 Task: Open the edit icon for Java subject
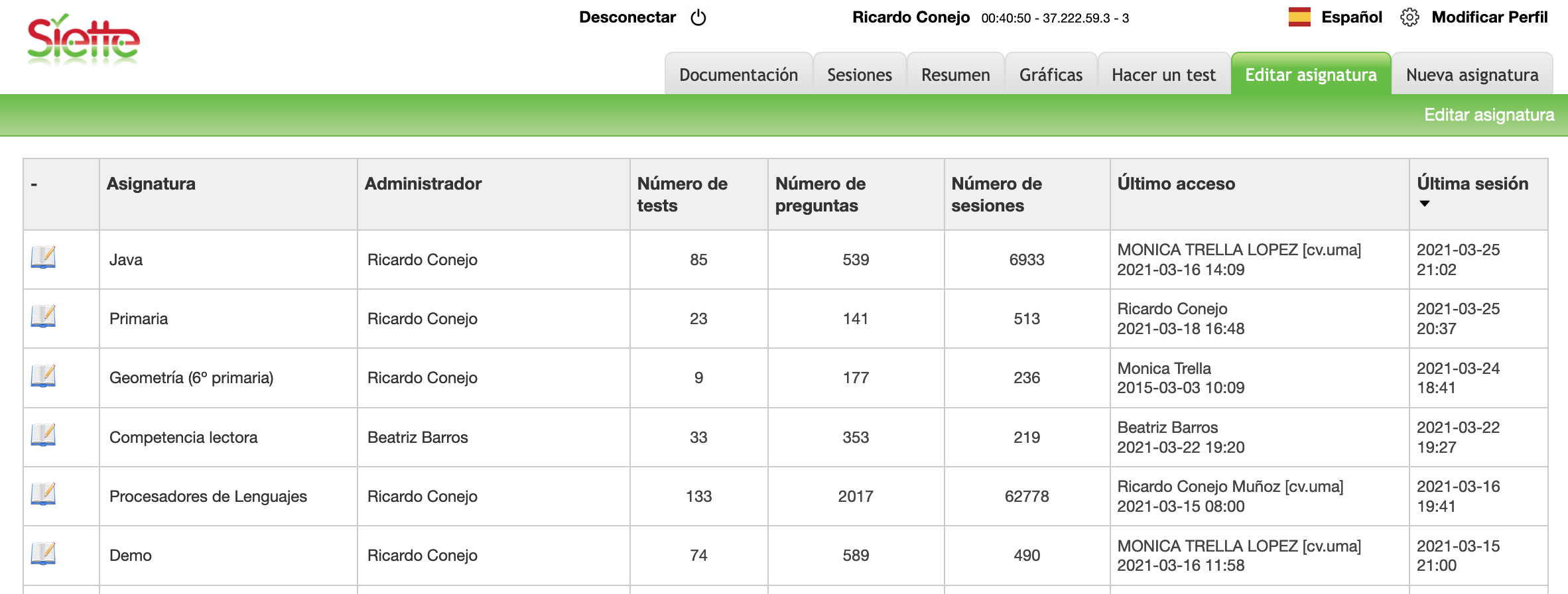pyautogui.click(x=43, y=257)
